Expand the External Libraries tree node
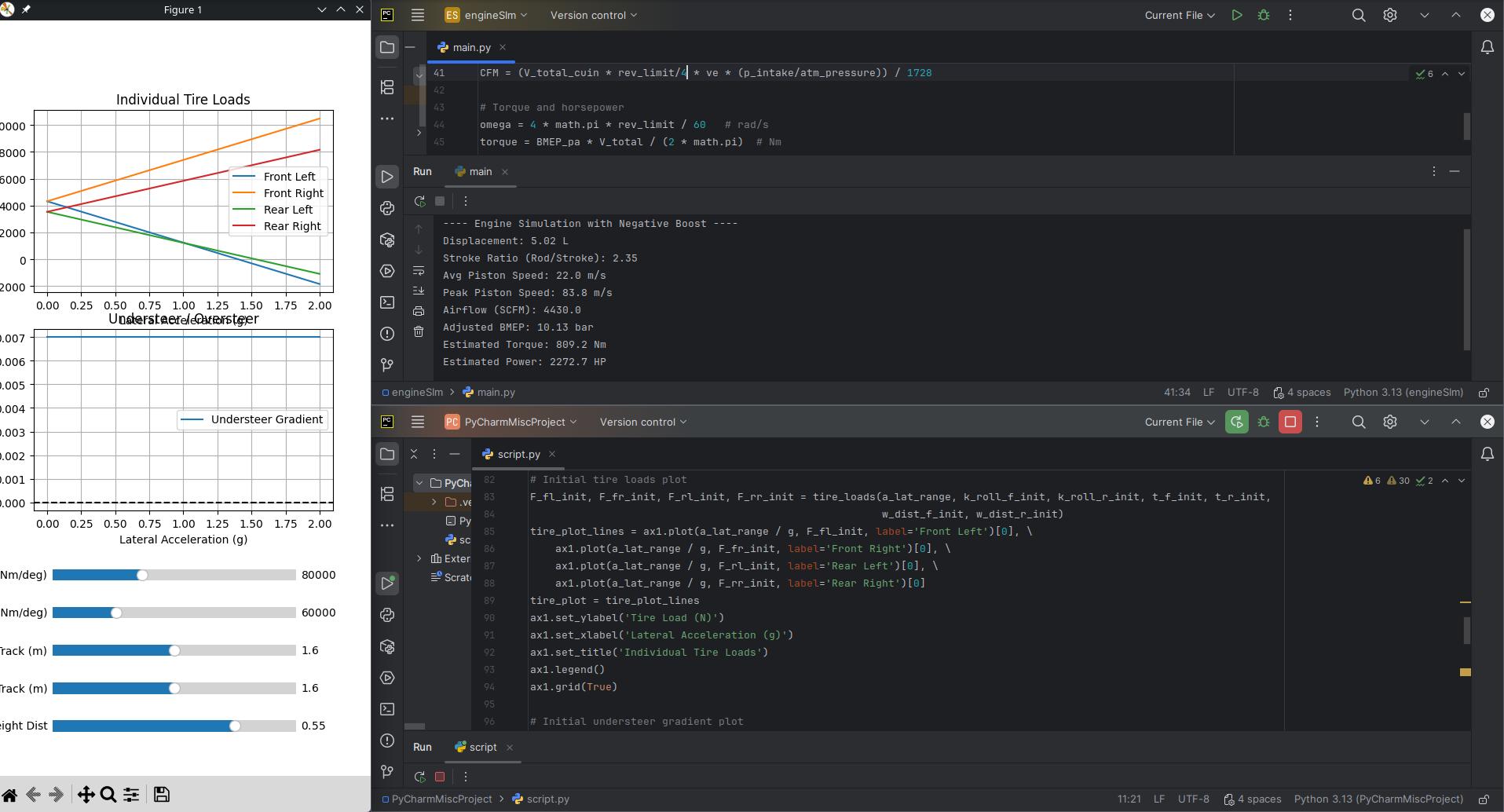This screenshot has height=812, width=1504. [x=419, y=559]
